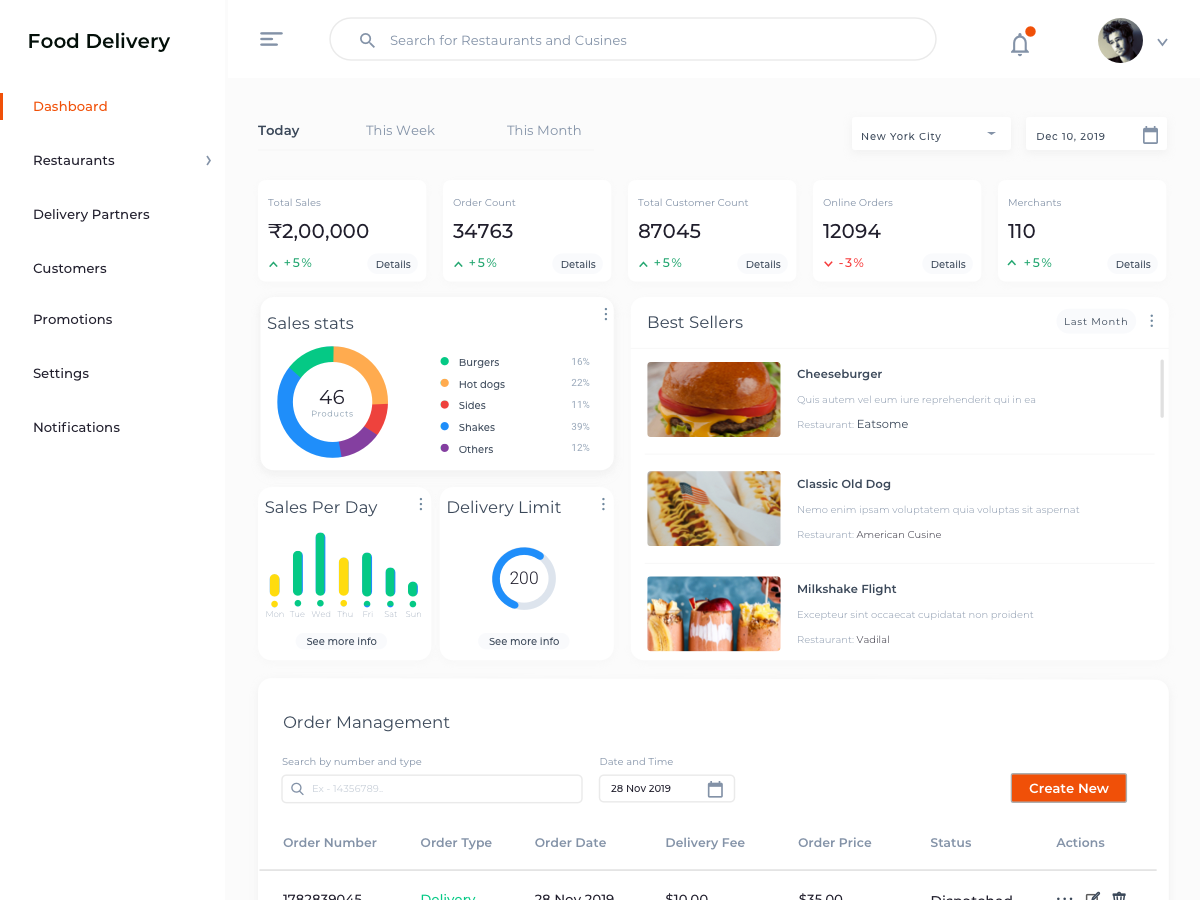This screenshot has height=900, width=1200.
Task: Click the user profile avatar
Action: click(1120, 41)
